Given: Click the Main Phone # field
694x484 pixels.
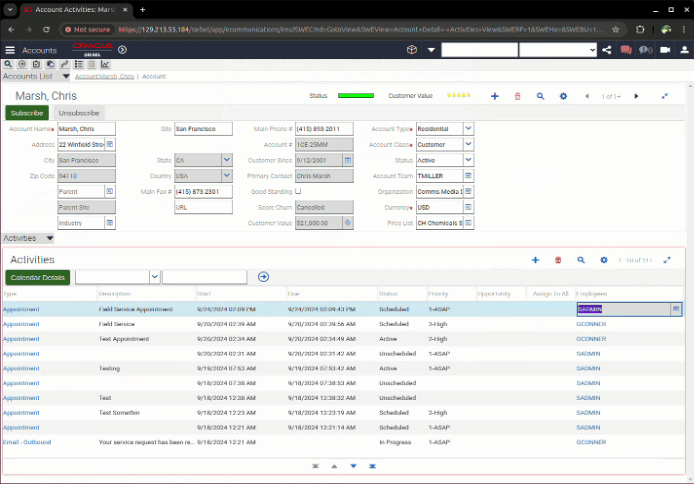Looking at the screenshot, I should [x=324, y=129].
